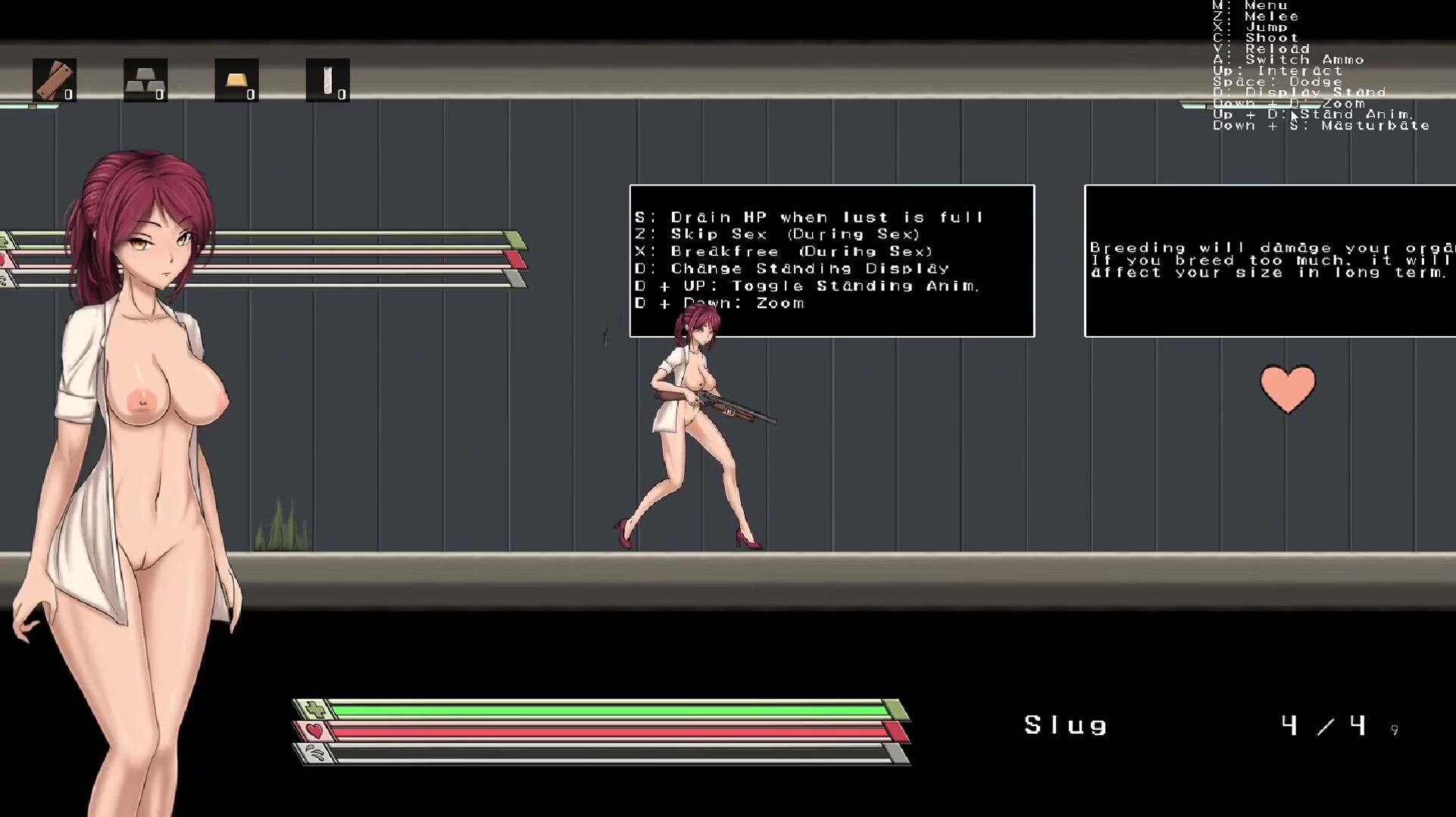Click the red lust meter bar

pyautogui.click(x=606, y=731)
